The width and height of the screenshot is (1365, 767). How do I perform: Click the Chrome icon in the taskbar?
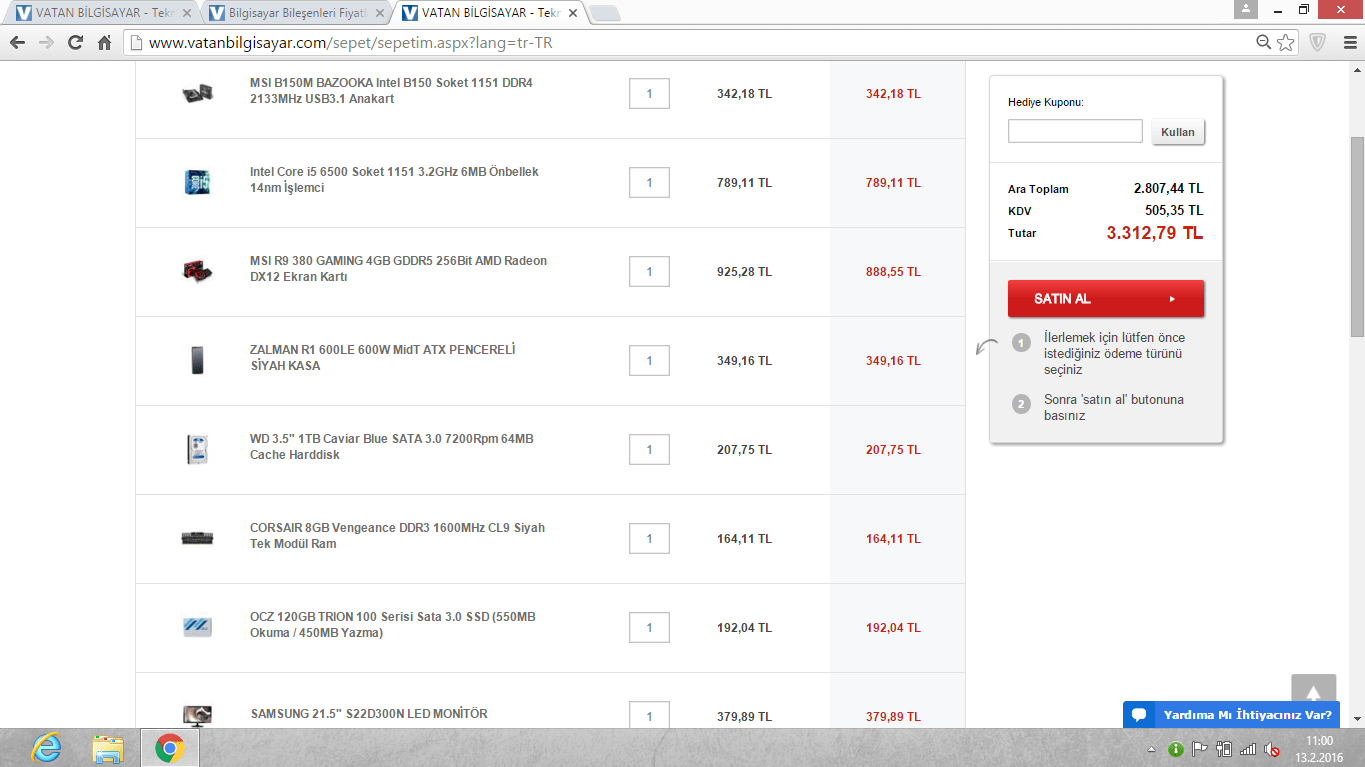[170, 747]
